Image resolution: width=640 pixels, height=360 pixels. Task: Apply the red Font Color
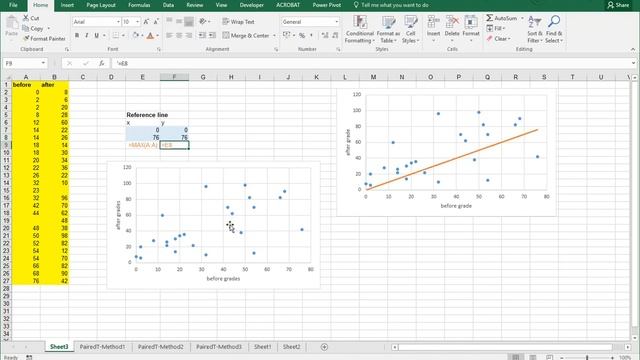[150, 36]
